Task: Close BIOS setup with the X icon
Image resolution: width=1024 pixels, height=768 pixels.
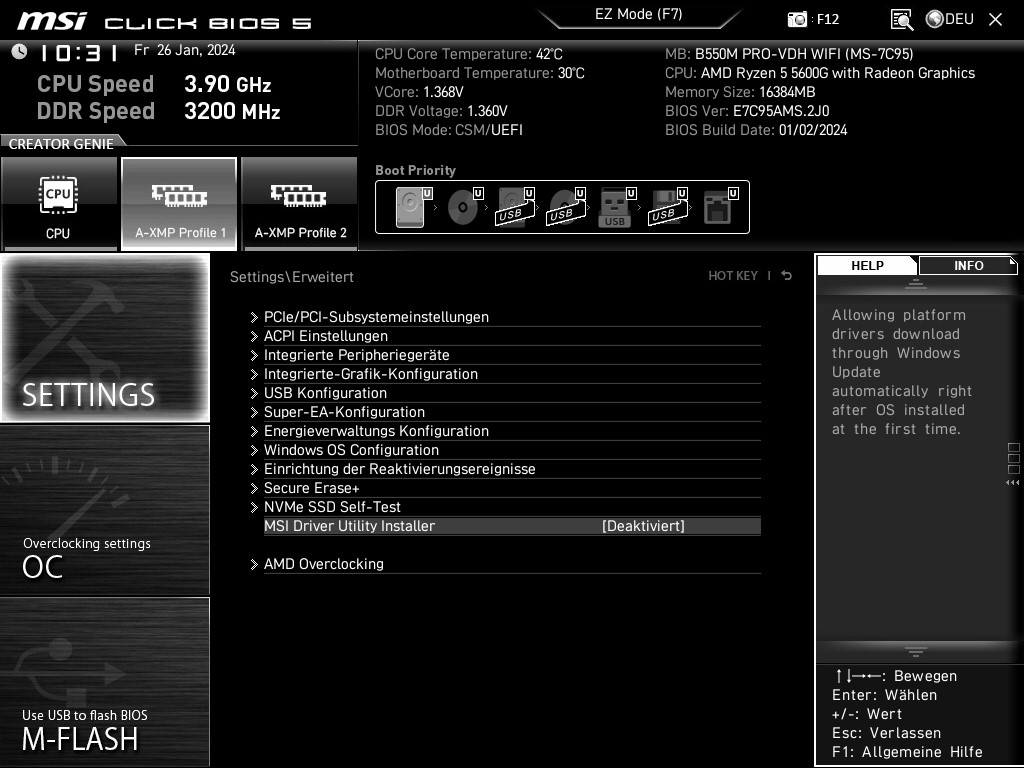Action: point(995,20)
